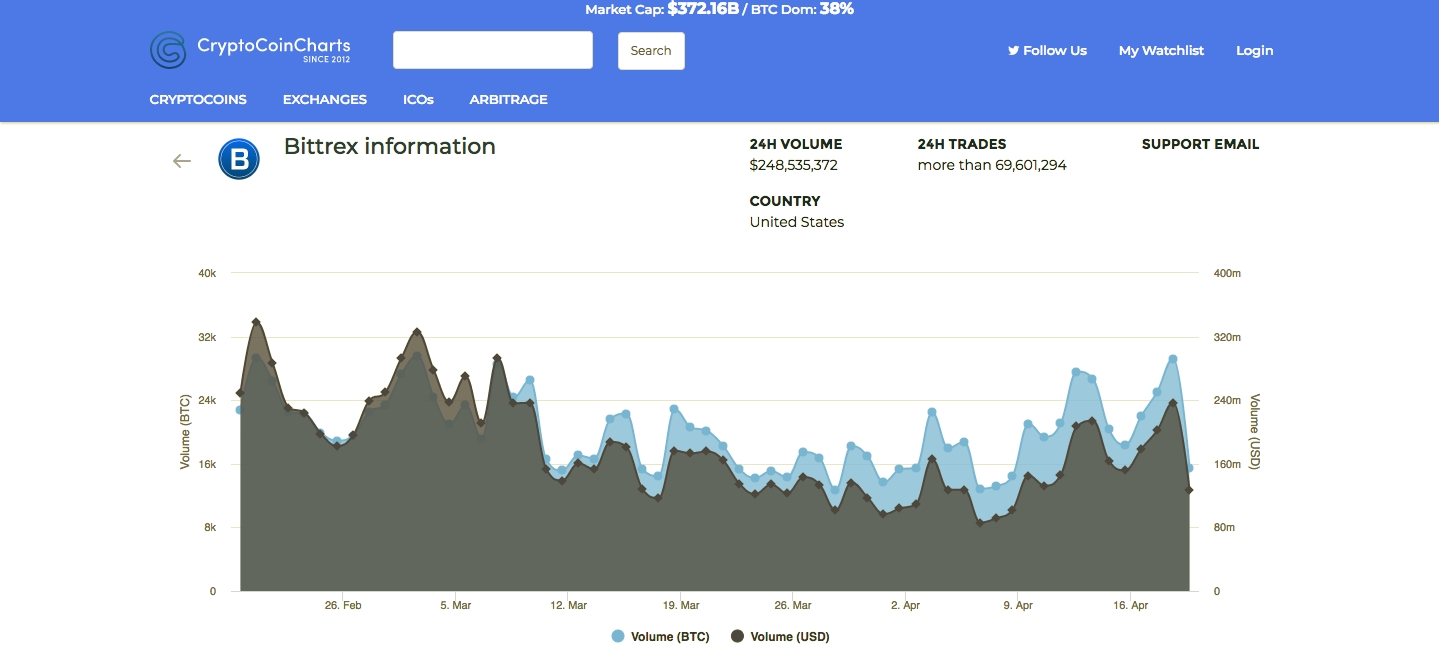Click the first USD data point on chart
1439x659 pixels.
pos(239,393)
